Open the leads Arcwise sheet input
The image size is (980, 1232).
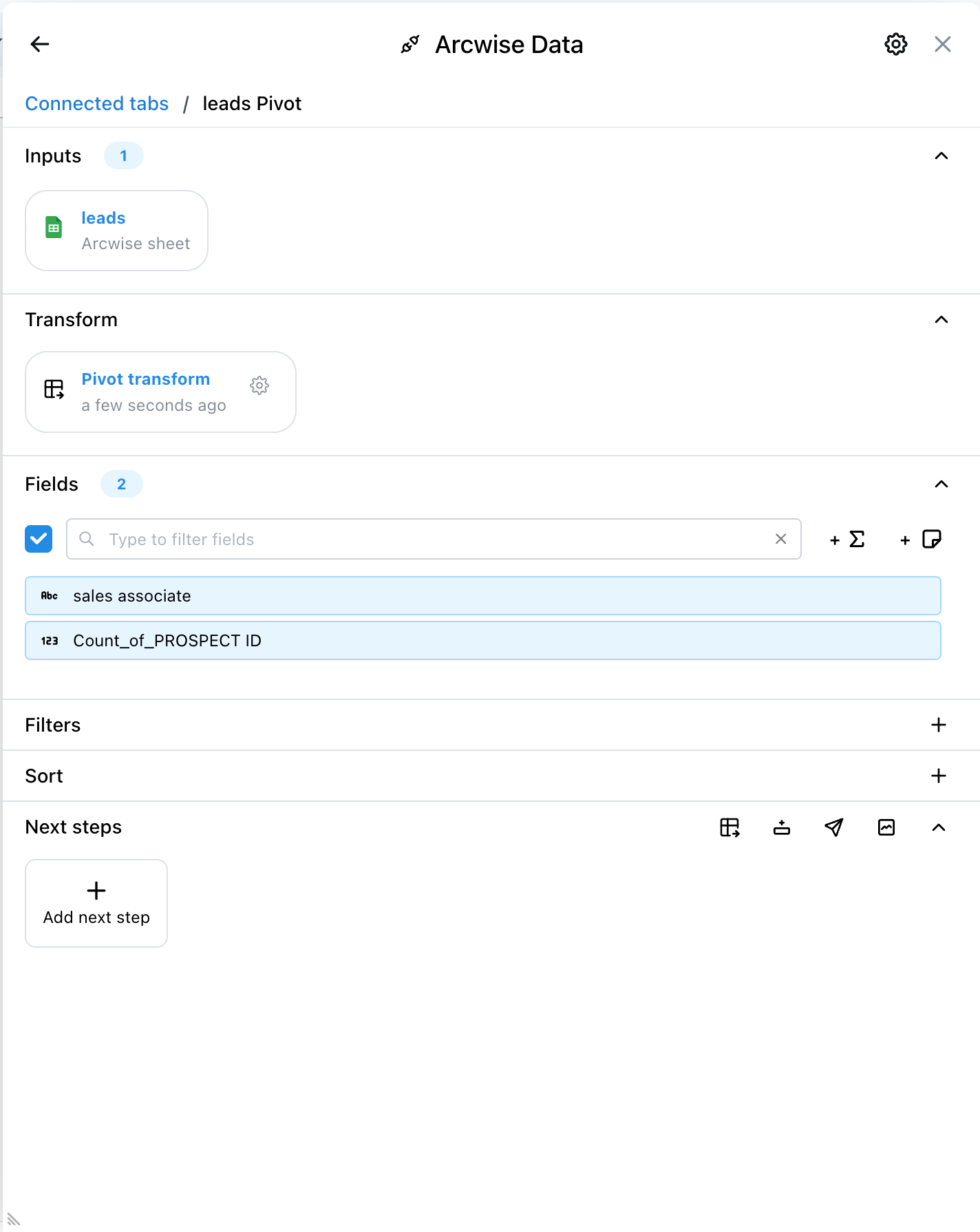[x=116, y=231]
